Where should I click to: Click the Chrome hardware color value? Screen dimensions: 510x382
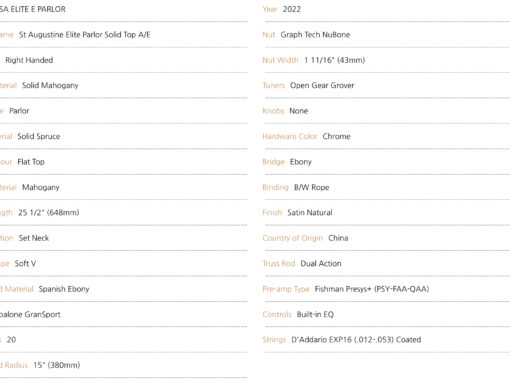click(336, 136)
